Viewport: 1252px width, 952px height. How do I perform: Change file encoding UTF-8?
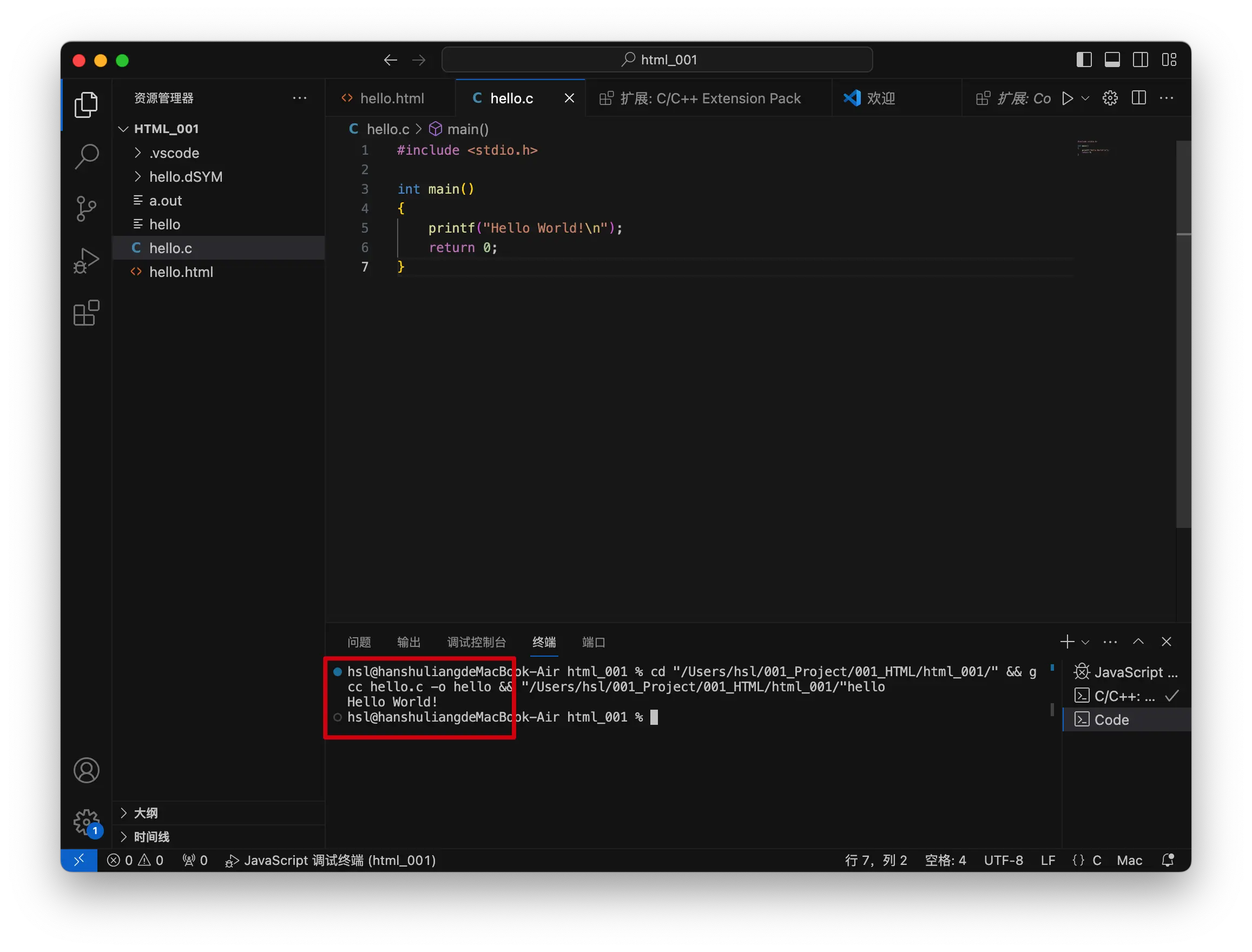point(1004,861)
